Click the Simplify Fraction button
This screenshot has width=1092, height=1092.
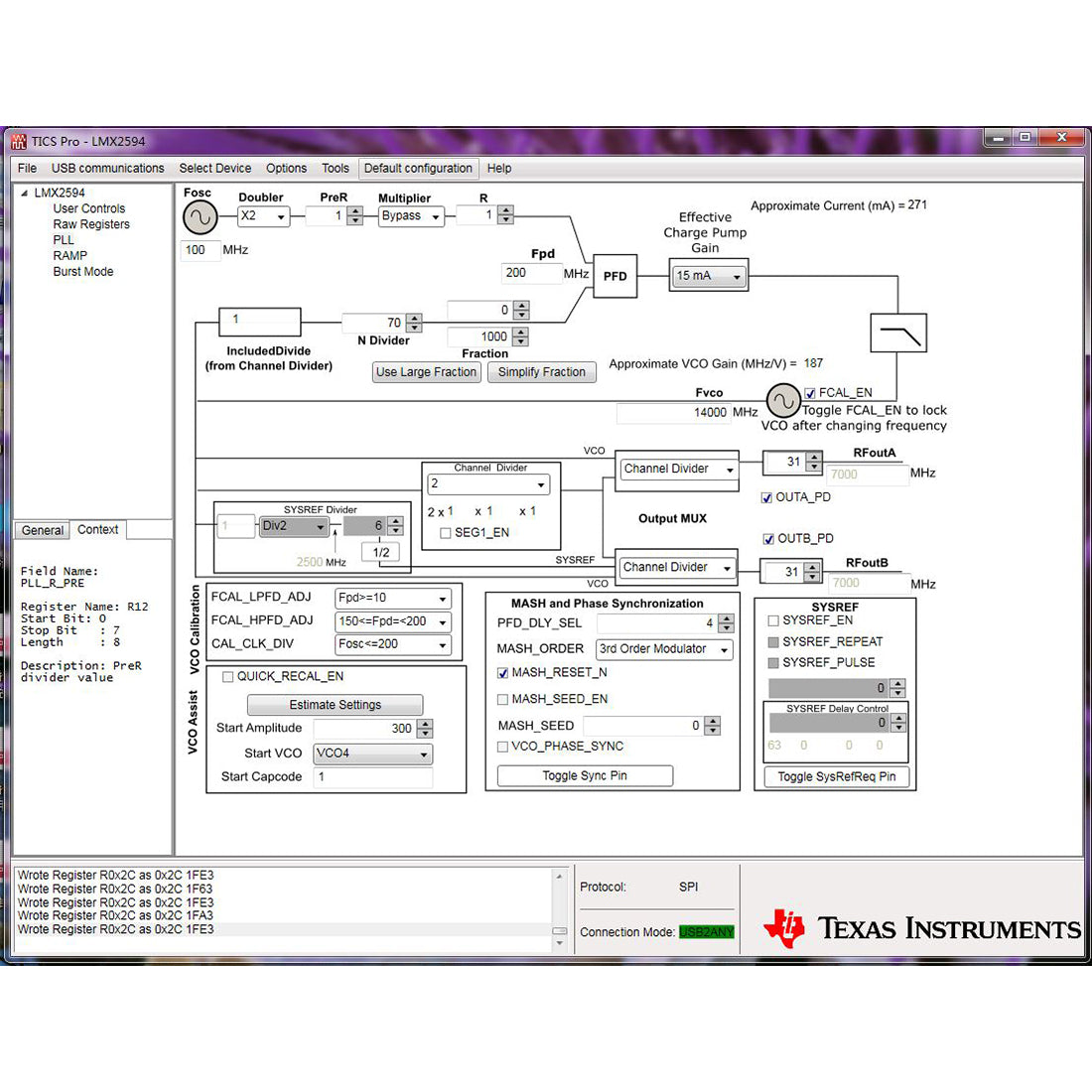click(541, 372)
